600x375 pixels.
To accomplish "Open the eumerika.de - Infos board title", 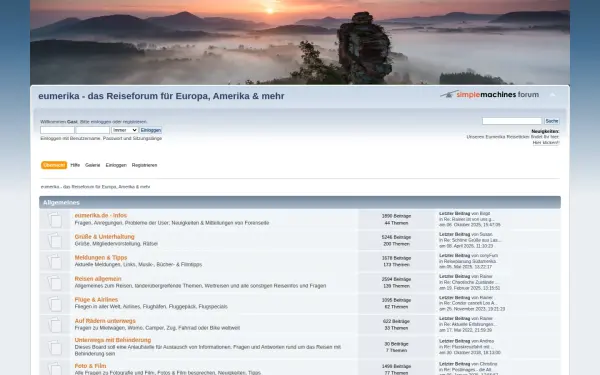I will click(x=101, y=215).
